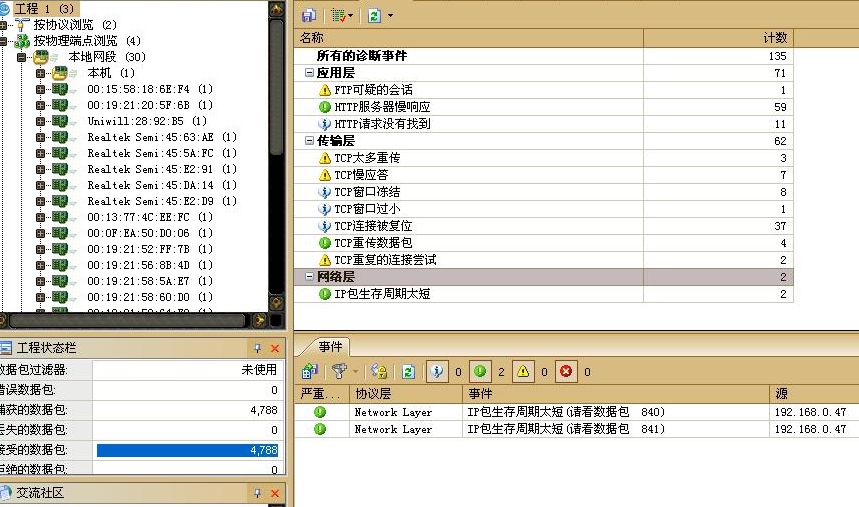Image resolution: width=859 pixels, height=507 pixels.
Task: Collapse the 本地网段 (30) tree node
Action: click(x=21, y=57)
